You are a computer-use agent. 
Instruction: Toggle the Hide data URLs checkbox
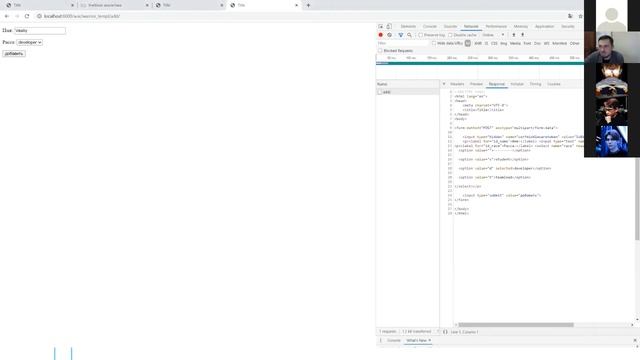(434, 43)
